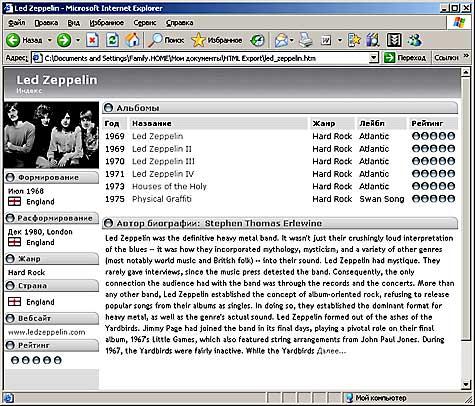Screen dimensions: 475x406
Task: Click the green Forward arrow button
Action: (x=64, y=40)
